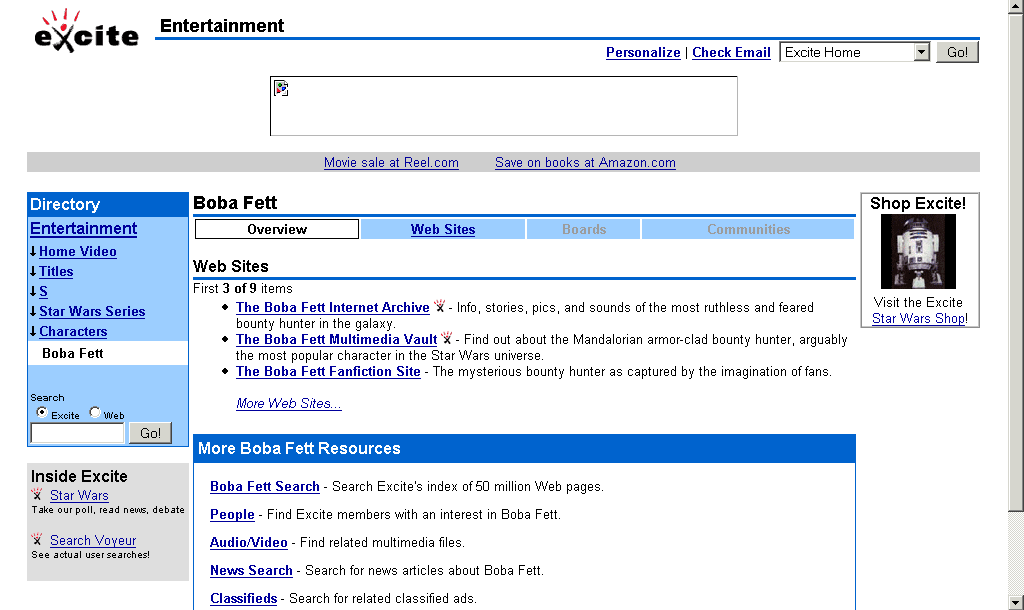Open the Personalize link
Screen dimensions: 1024x610
[x=643, y=52]
